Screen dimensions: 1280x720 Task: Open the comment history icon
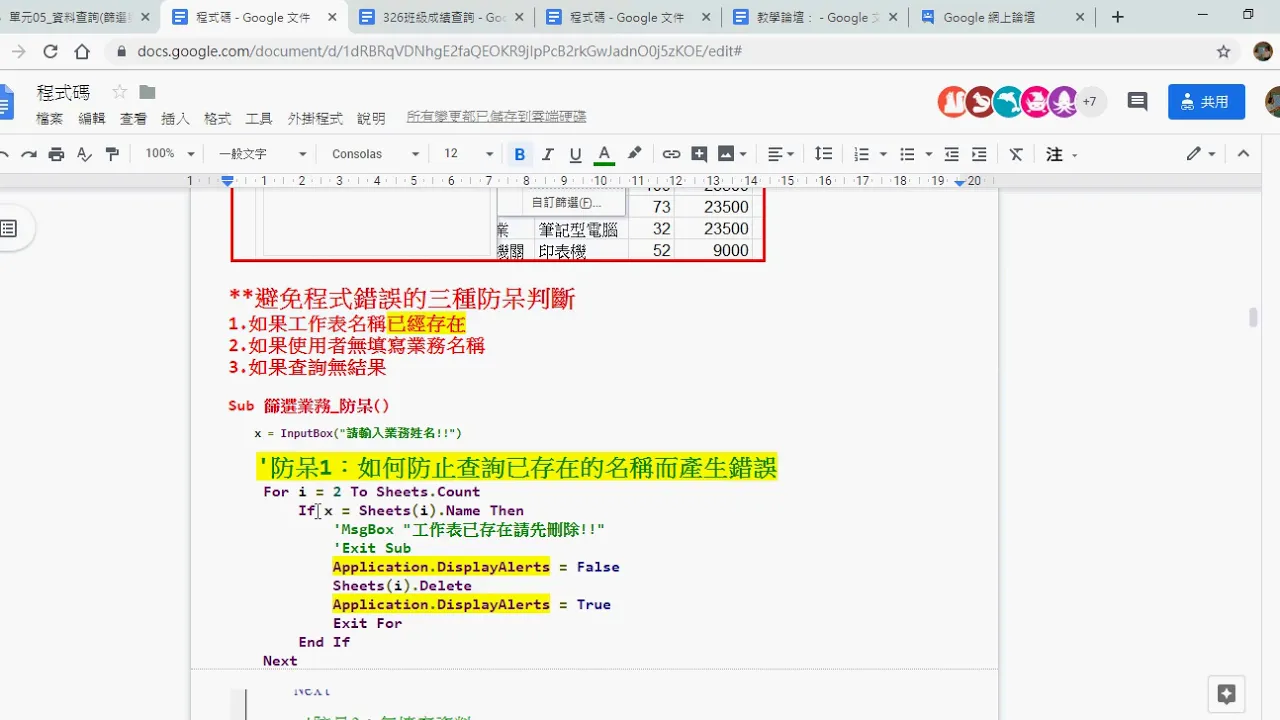point(1137,101)
